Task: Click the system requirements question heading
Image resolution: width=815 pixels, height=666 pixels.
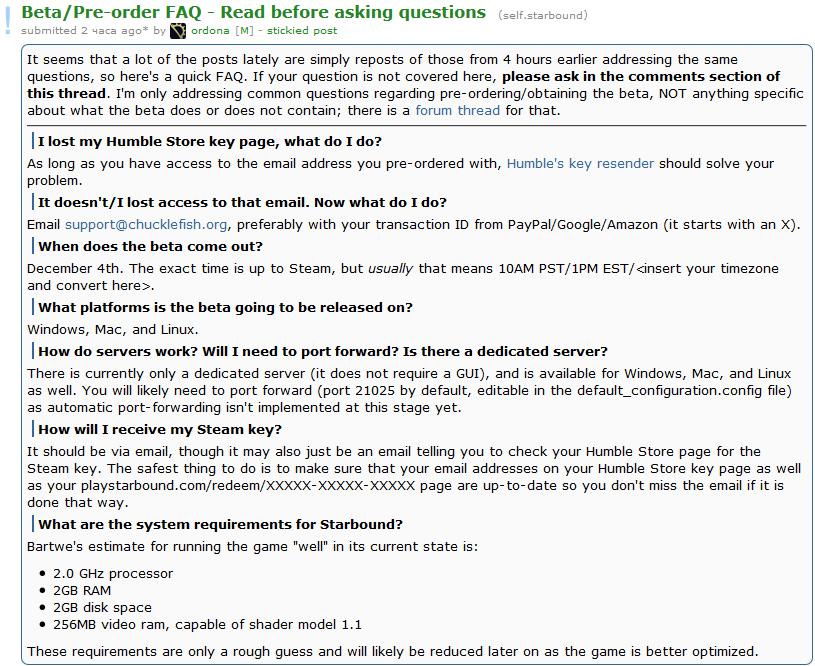Action: pos(220,524)
